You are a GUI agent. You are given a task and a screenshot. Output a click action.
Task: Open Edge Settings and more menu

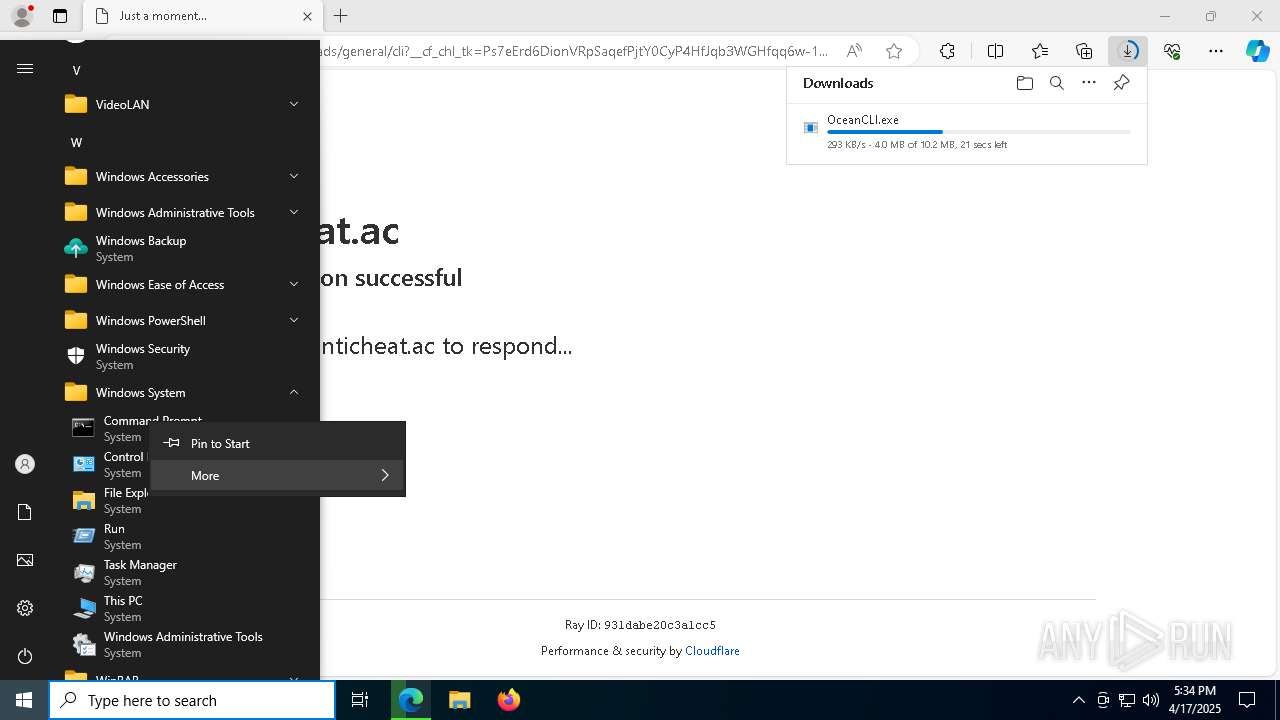coord(1216,51)
